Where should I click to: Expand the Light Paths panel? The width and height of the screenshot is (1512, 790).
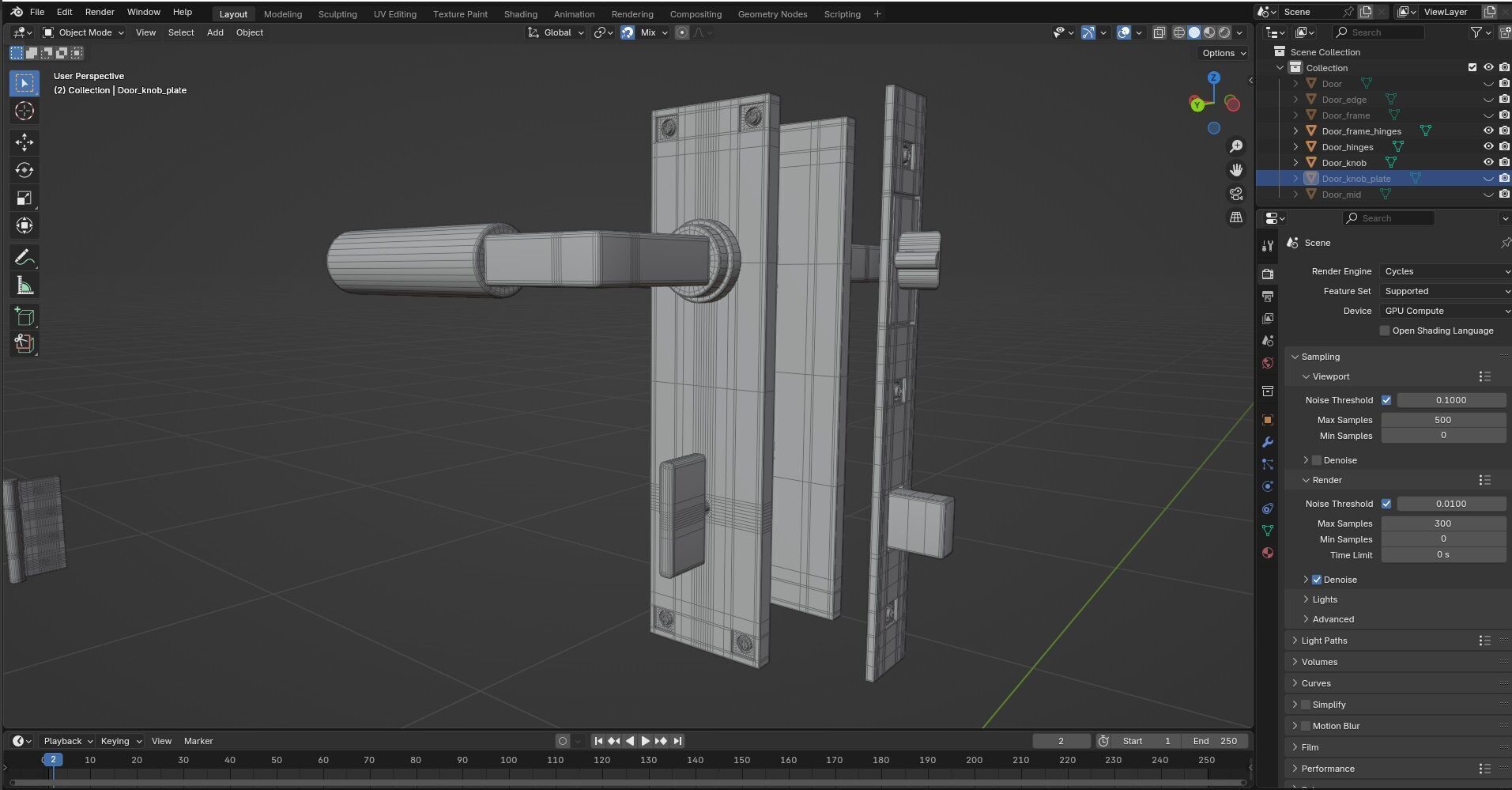pos(1324,641)
